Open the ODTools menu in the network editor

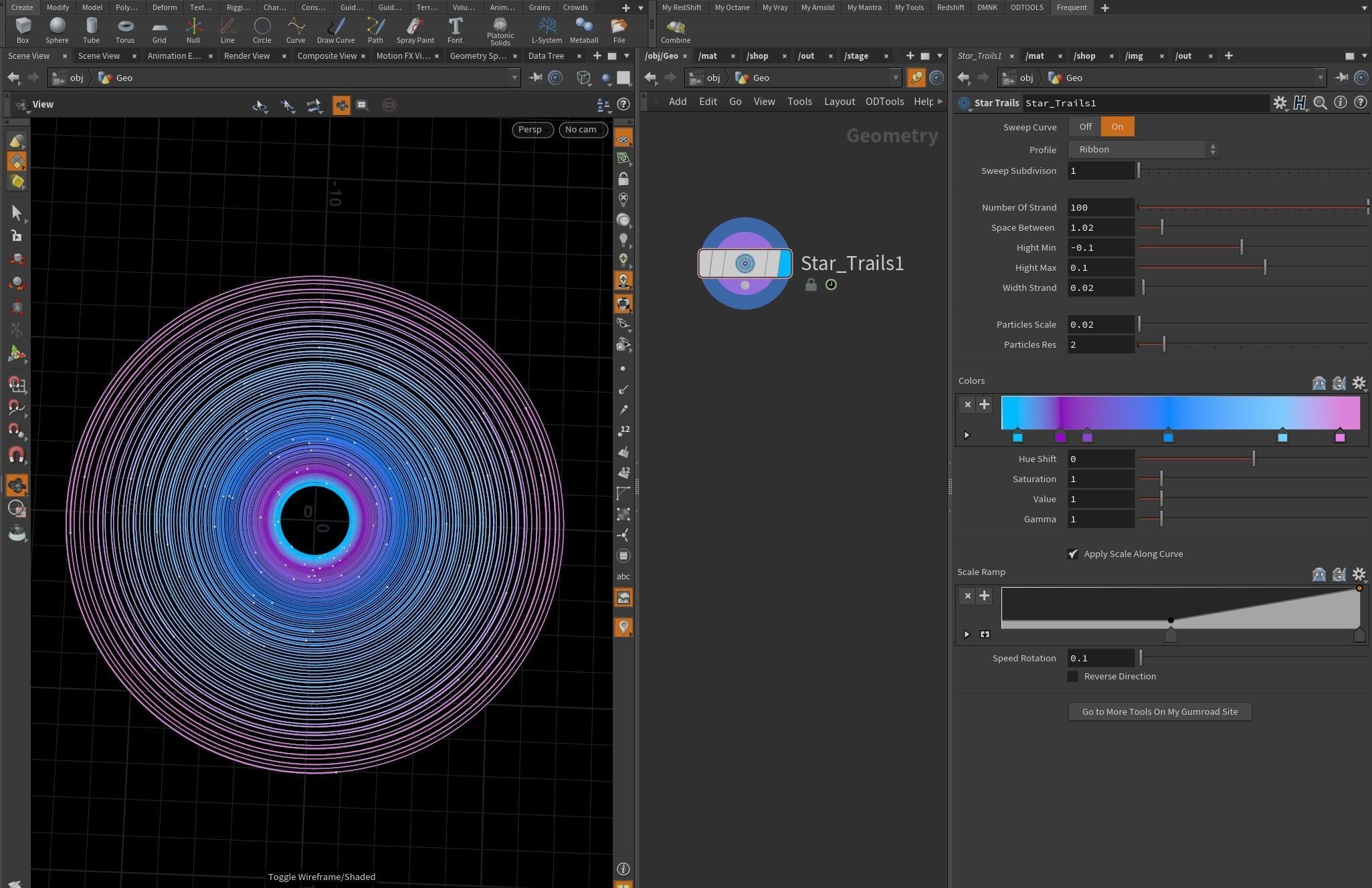pyautogui.click(x=884, y=101)
